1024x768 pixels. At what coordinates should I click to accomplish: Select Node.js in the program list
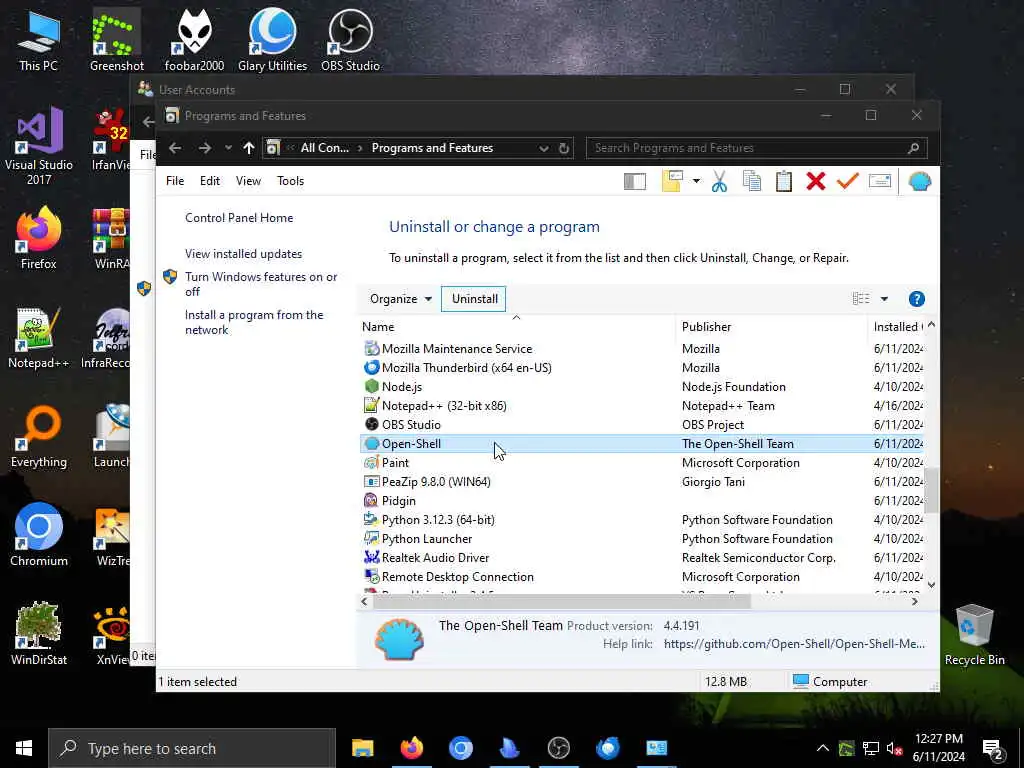641,387
